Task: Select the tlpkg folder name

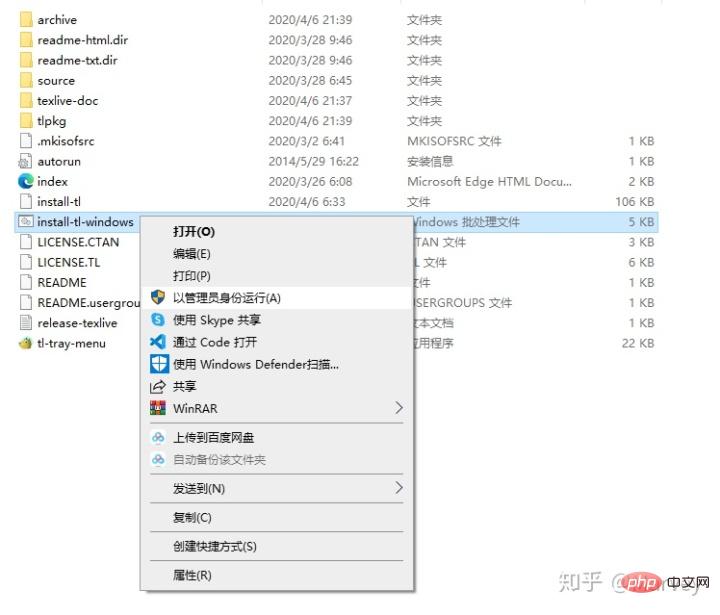Action: coord(51,121)
